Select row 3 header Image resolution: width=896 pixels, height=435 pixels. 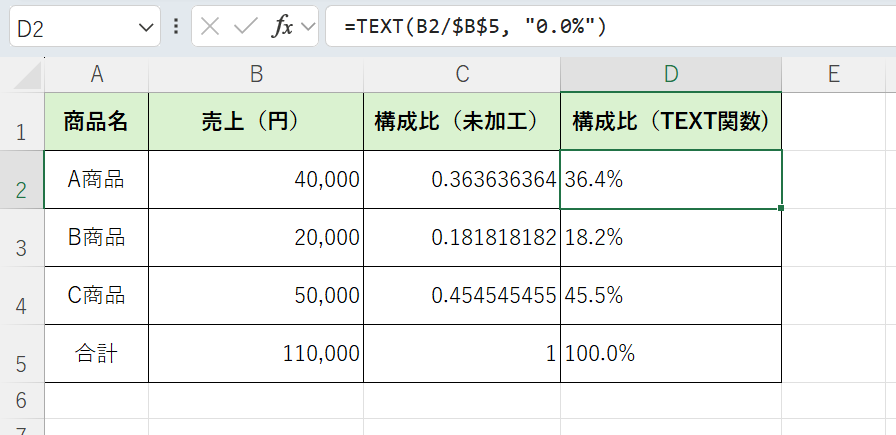[22, 238]
